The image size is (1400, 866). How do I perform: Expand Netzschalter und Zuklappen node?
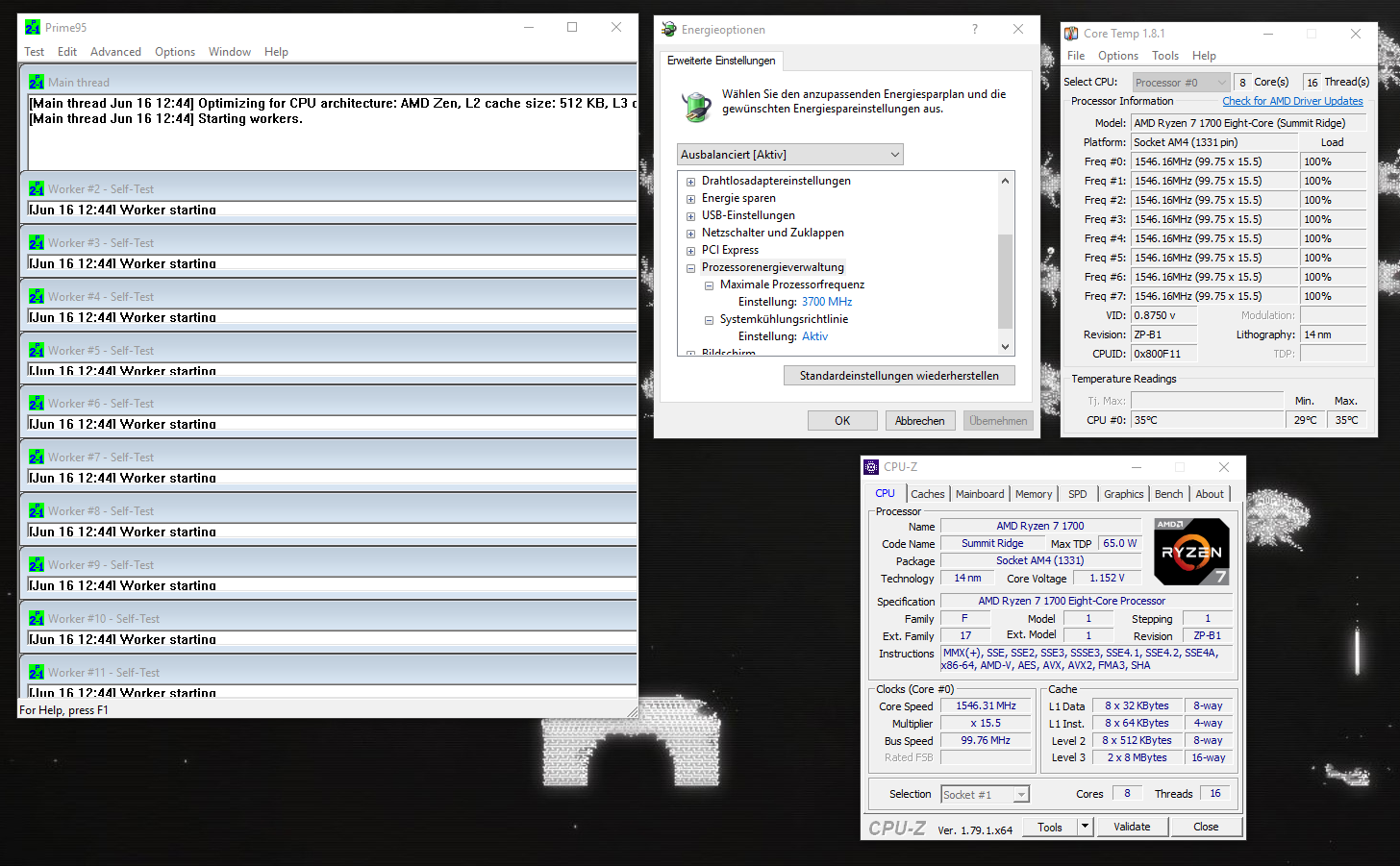tap(690, 234)
